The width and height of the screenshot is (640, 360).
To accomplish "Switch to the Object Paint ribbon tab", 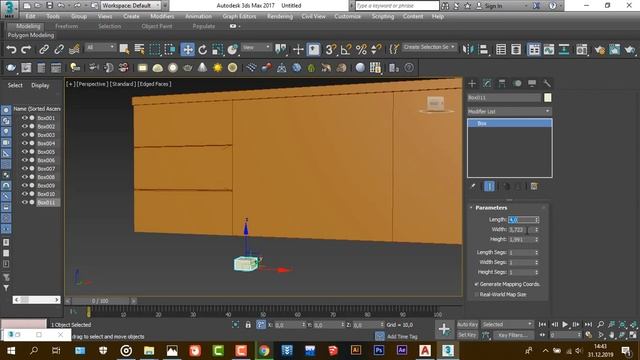I will (157, 26).
